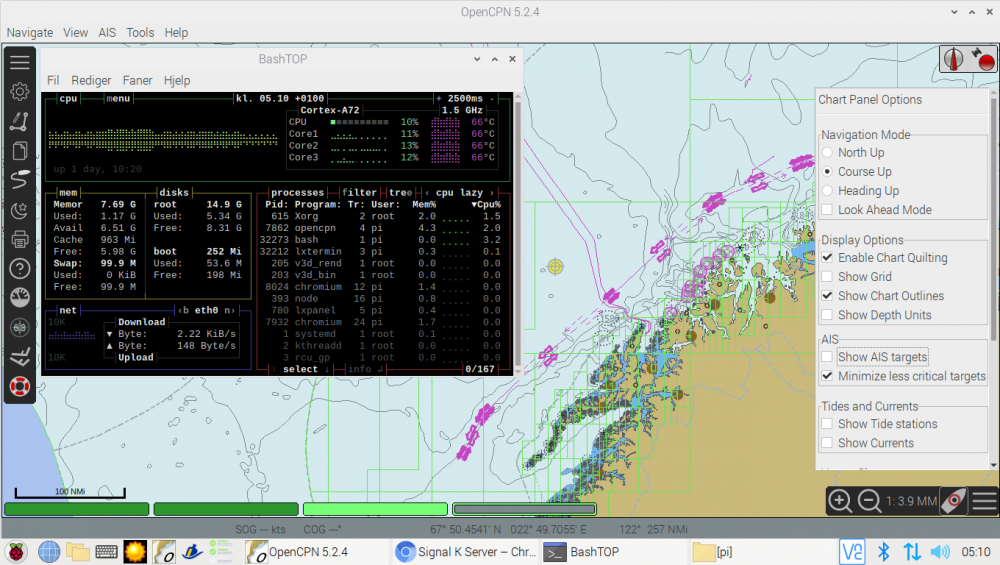Open Hjelp menu in BashTOP terminal
The height and width of the screenshot is (565, 1000).
point(177,80)
